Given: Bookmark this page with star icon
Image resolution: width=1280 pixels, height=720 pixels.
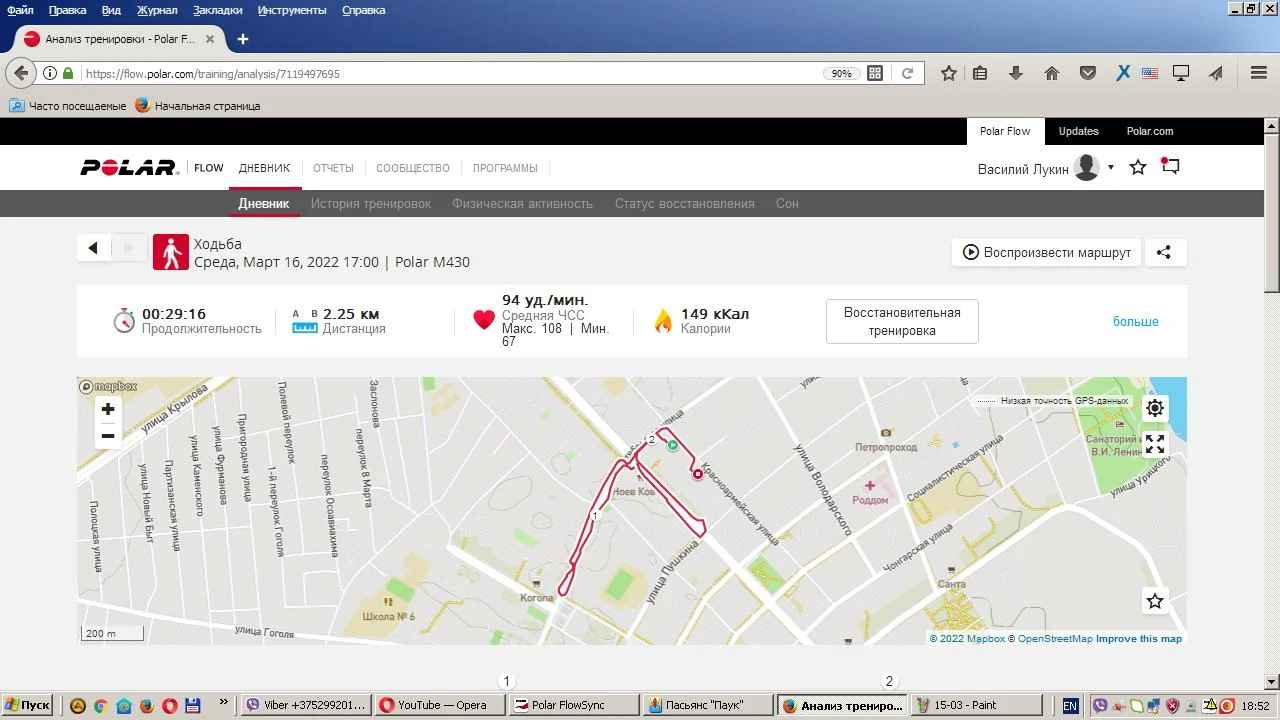Looking at the screenshot, I should click(949, 73).
